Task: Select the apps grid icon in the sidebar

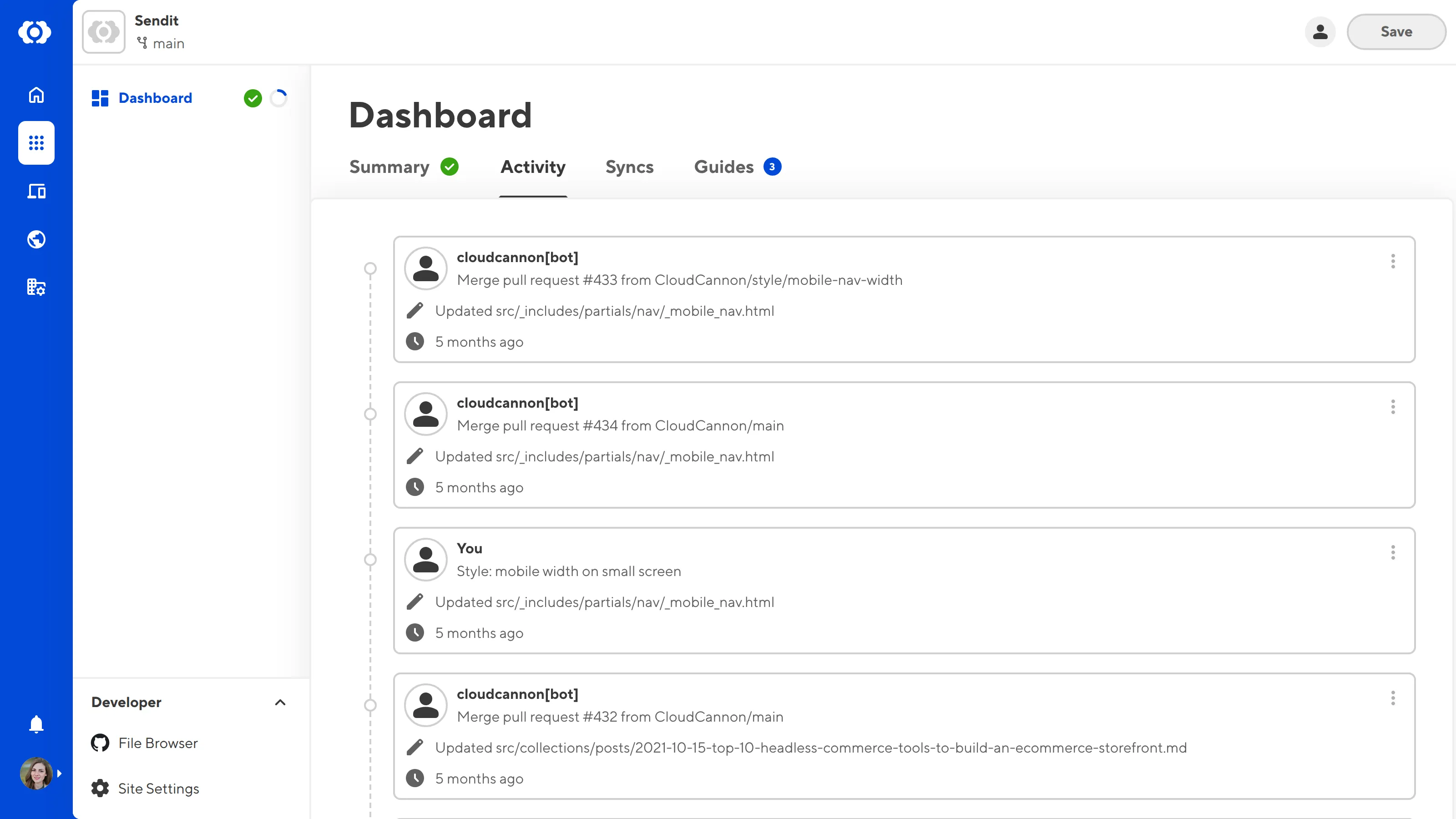Action: coord(35,143)
